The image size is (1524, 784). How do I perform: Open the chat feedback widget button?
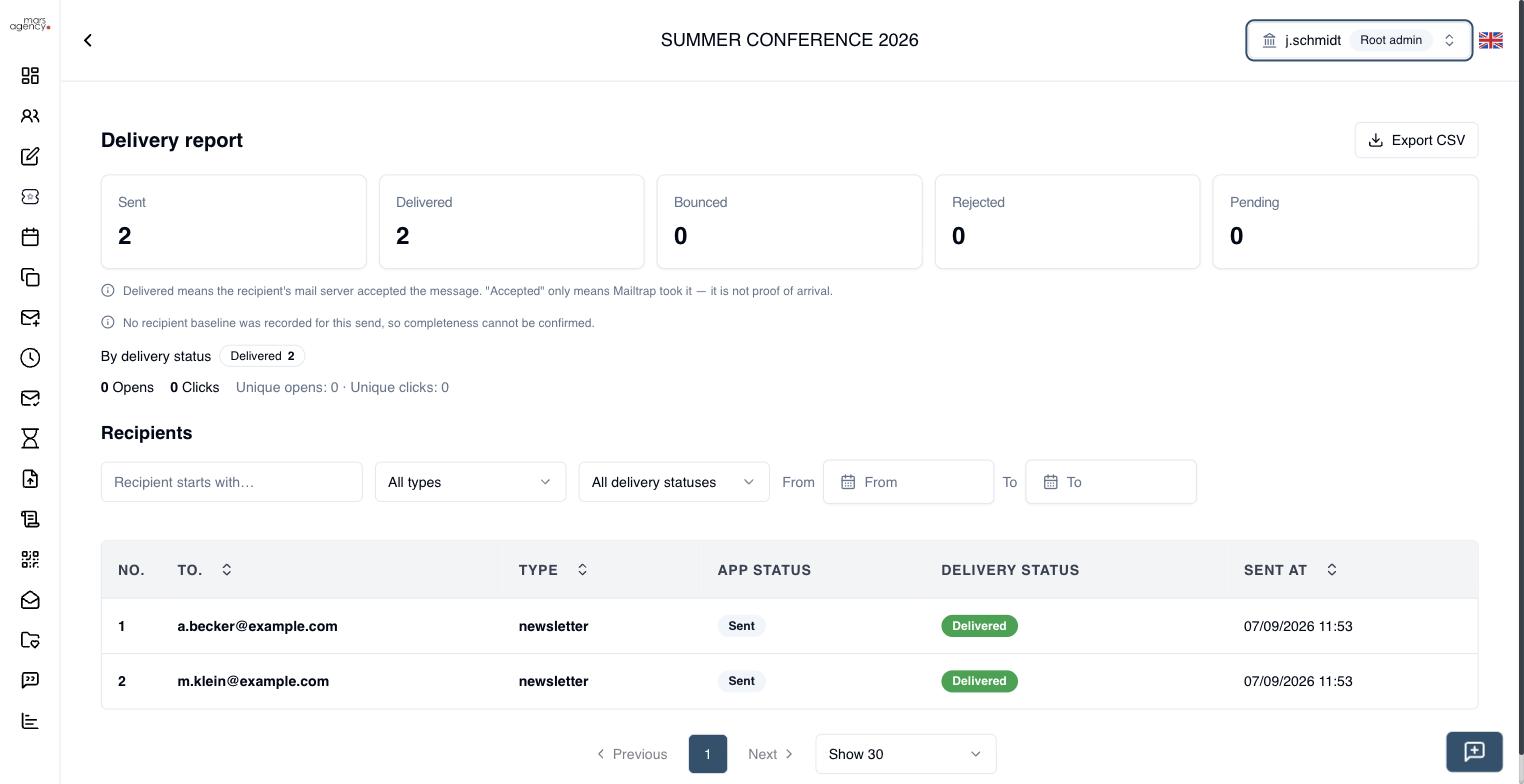pyautogui.click(x=1474, y=752)
